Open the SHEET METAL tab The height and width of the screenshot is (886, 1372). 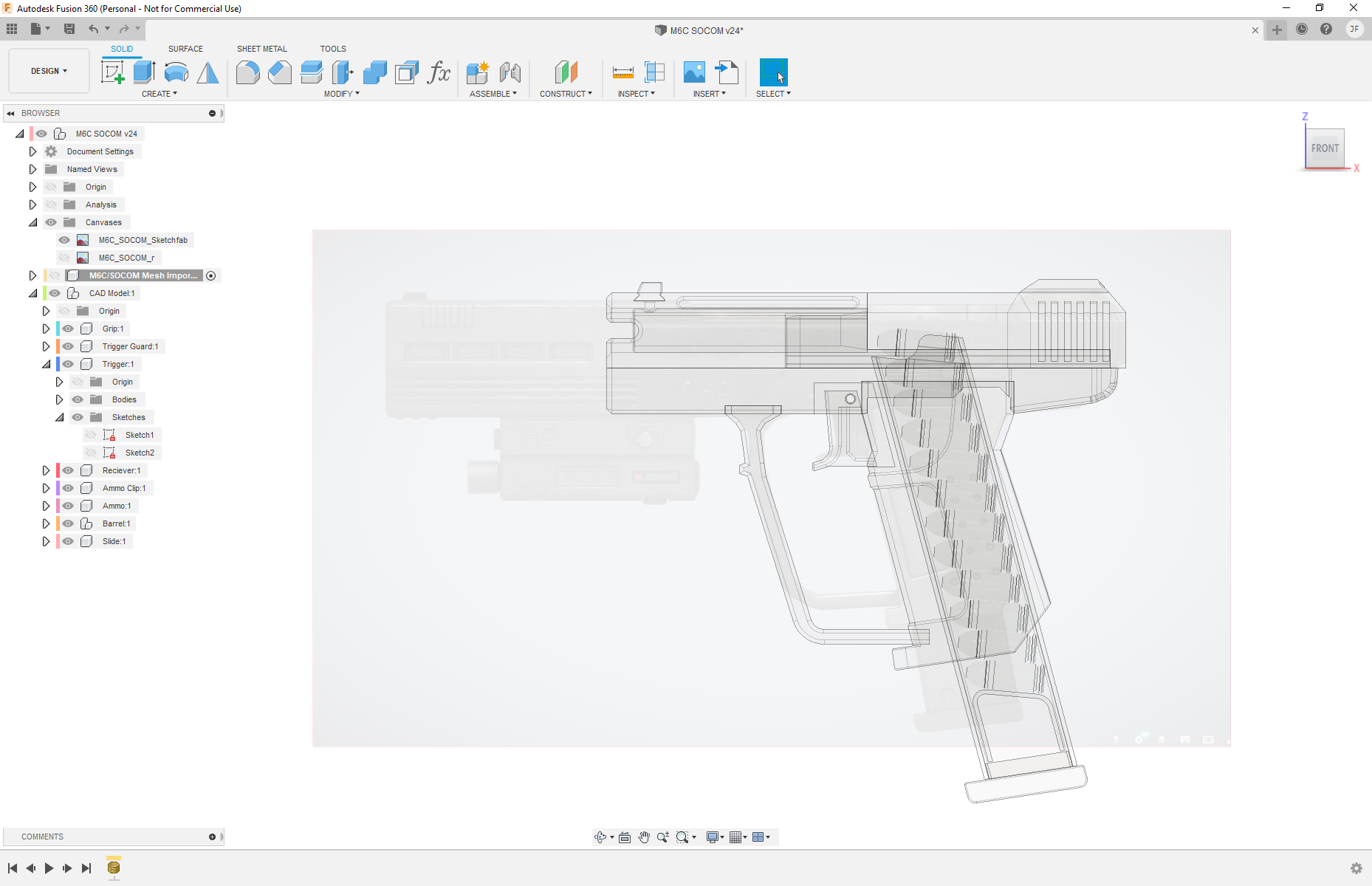261,49
